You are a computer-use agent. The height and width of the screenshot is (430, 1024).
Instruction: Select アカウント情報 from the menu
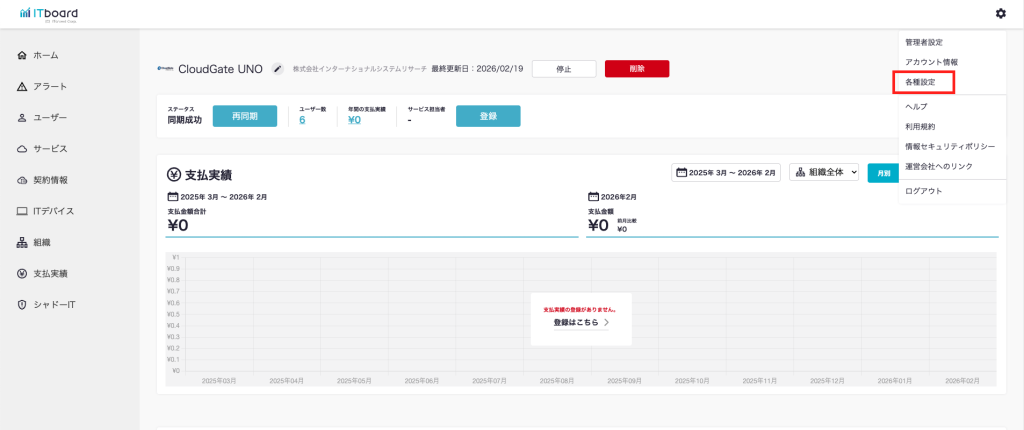931,62
